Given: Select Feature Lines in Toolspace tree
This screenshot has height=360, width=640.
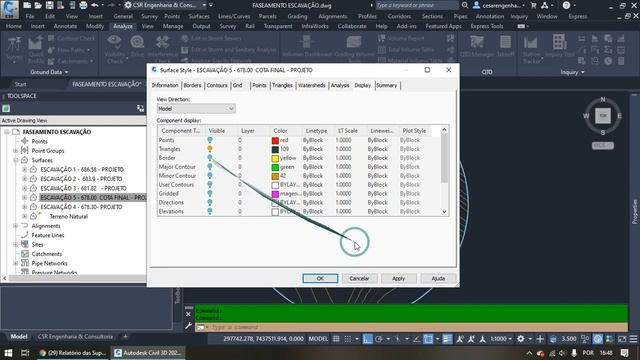Looking at the screenshot, I should coord(48,235).
